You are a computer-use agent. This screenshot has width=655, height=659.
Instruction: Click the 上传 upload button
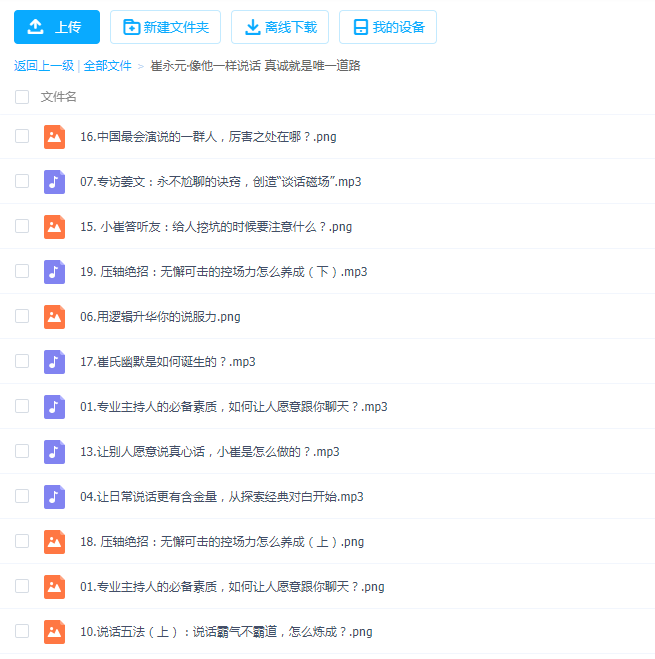click(57, 27)
